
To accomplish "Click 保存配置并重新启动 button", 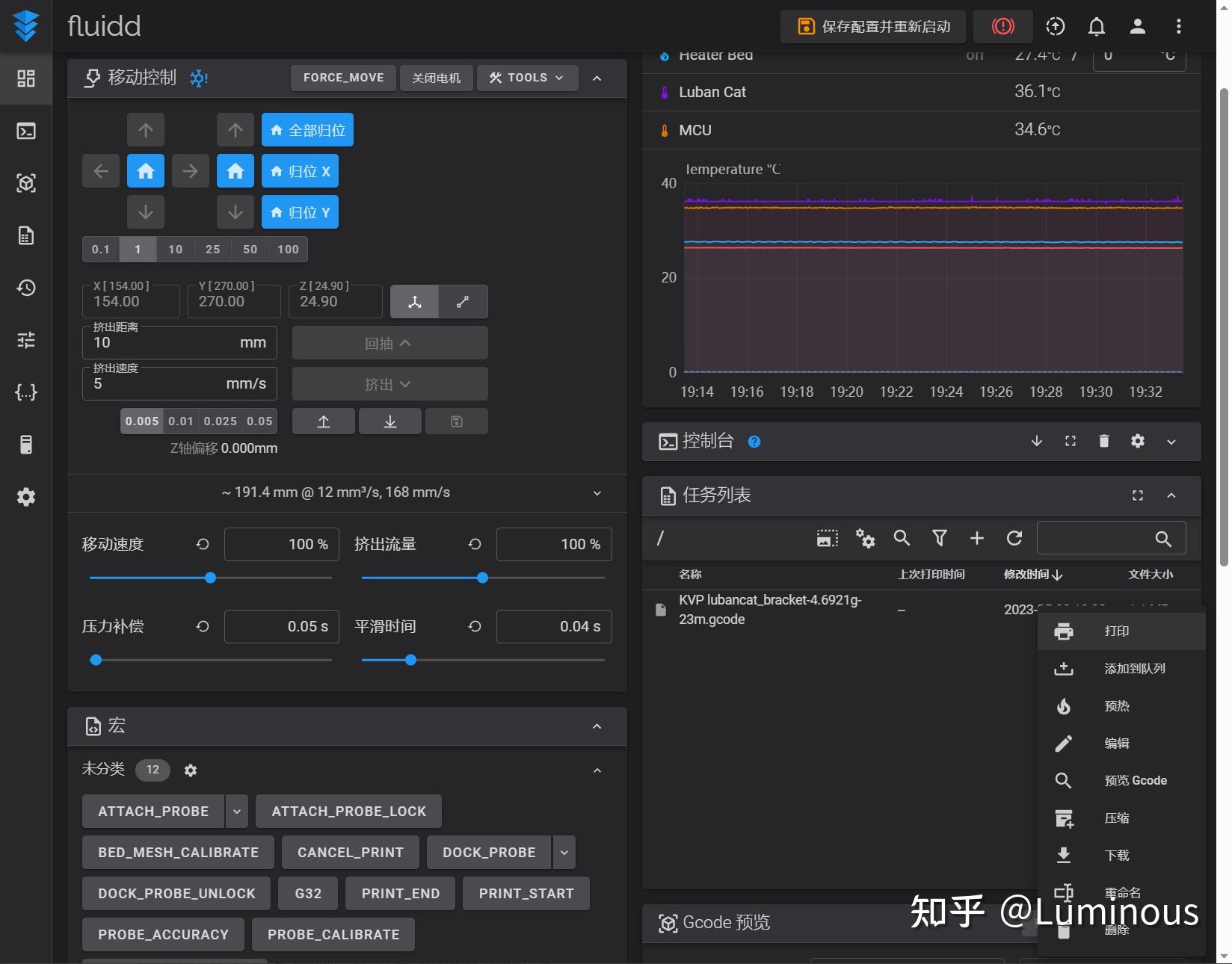I will click(x=871, y=26).
